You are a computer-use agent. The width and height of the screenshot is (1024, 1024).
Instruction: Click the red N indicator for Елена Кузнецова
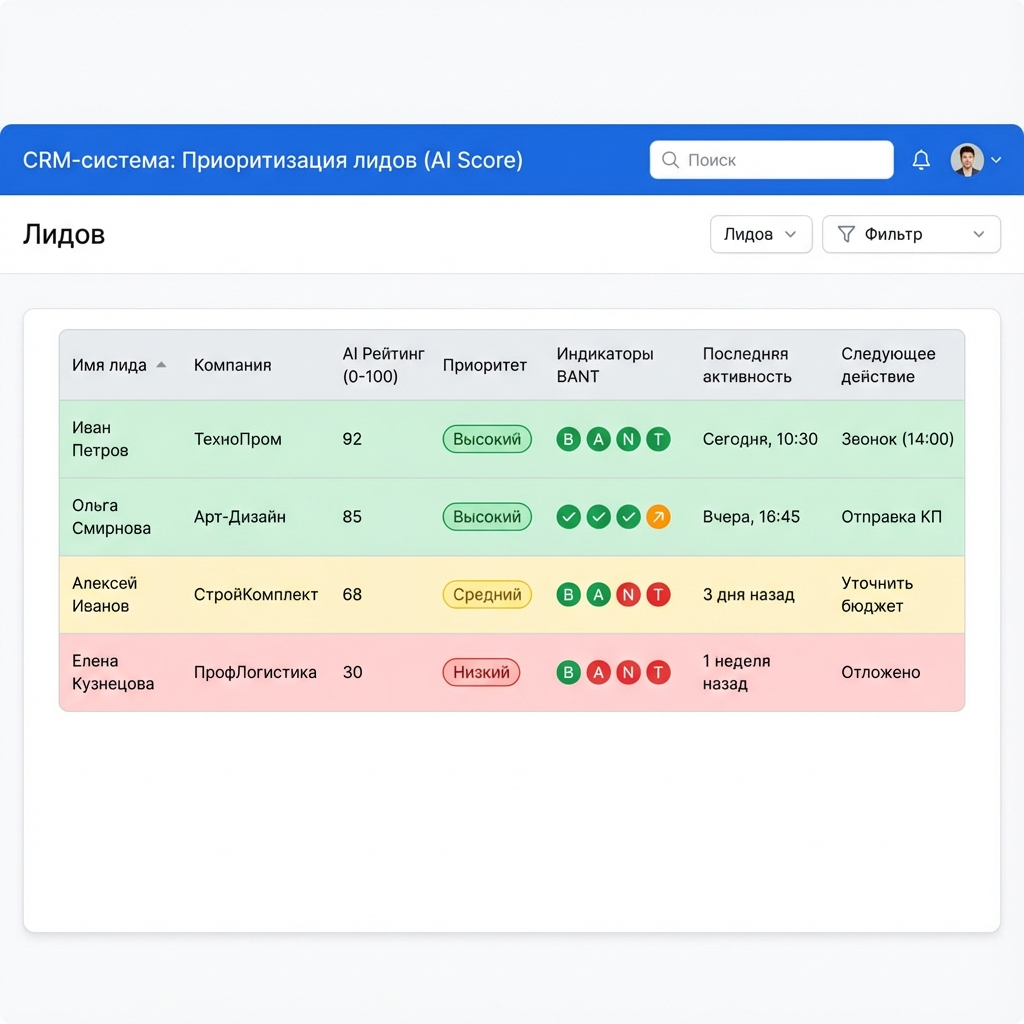click(628, 672)
